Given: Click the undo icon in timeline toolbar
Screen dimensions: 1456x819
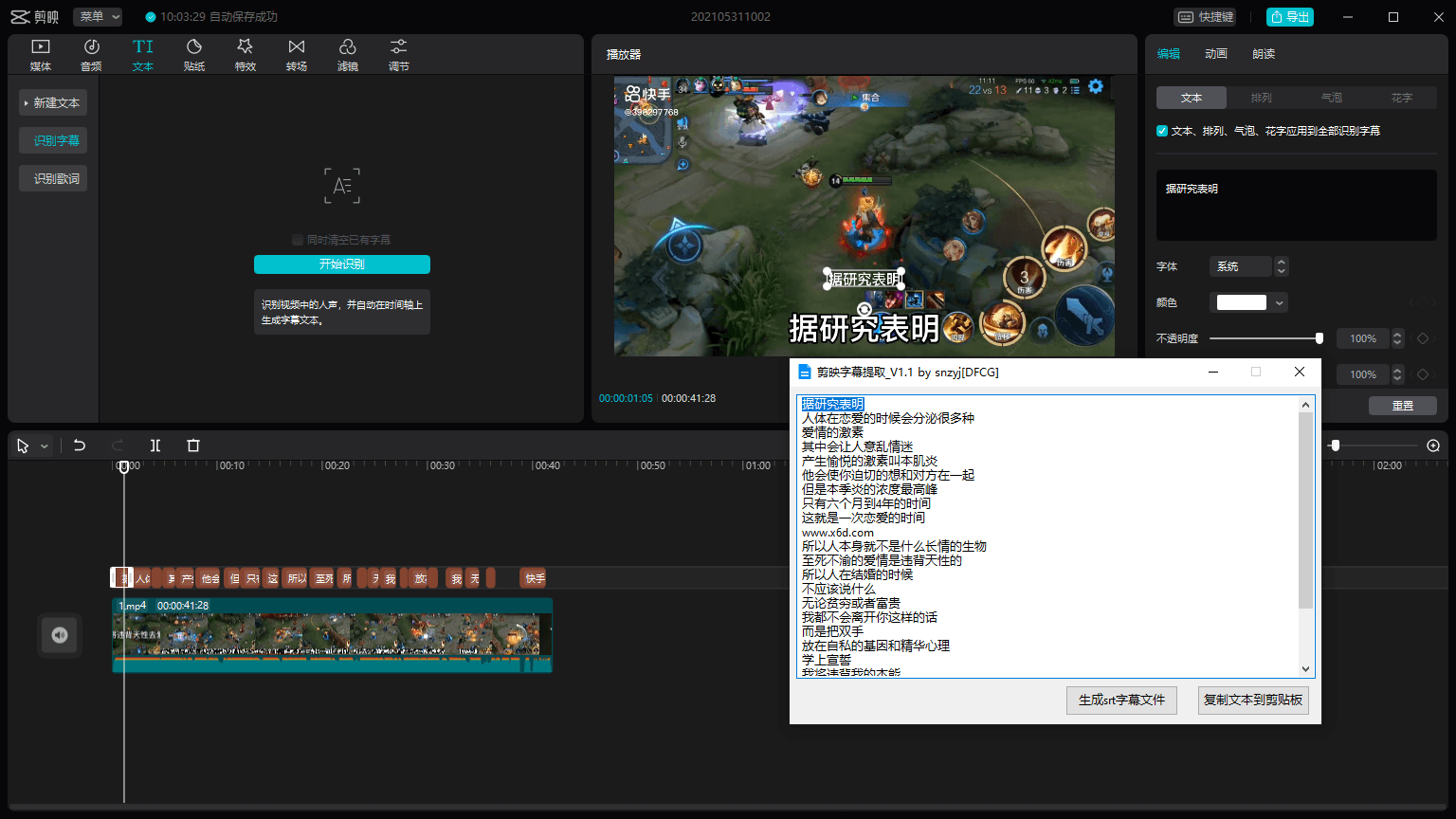Looking at the screenshot, I should point(80,445).
